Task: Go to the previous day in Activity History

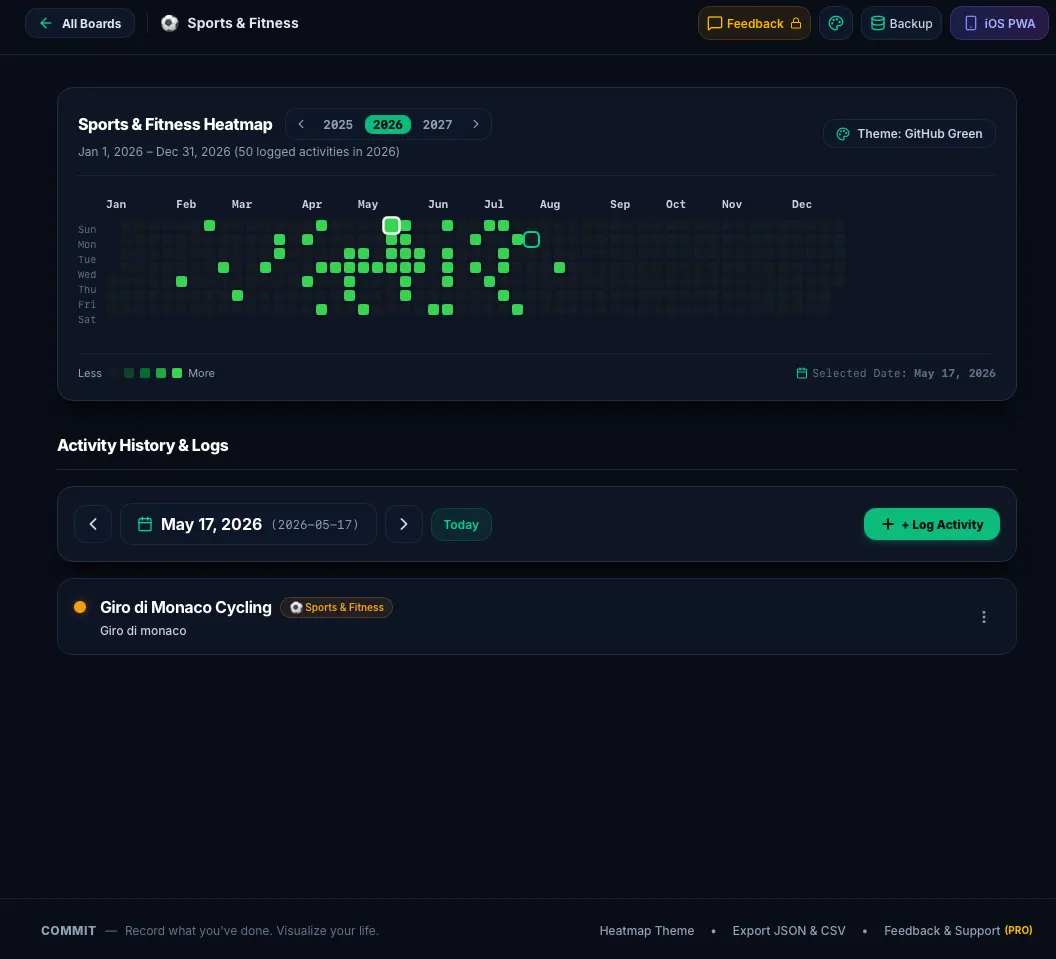Action: pos(93,524)
